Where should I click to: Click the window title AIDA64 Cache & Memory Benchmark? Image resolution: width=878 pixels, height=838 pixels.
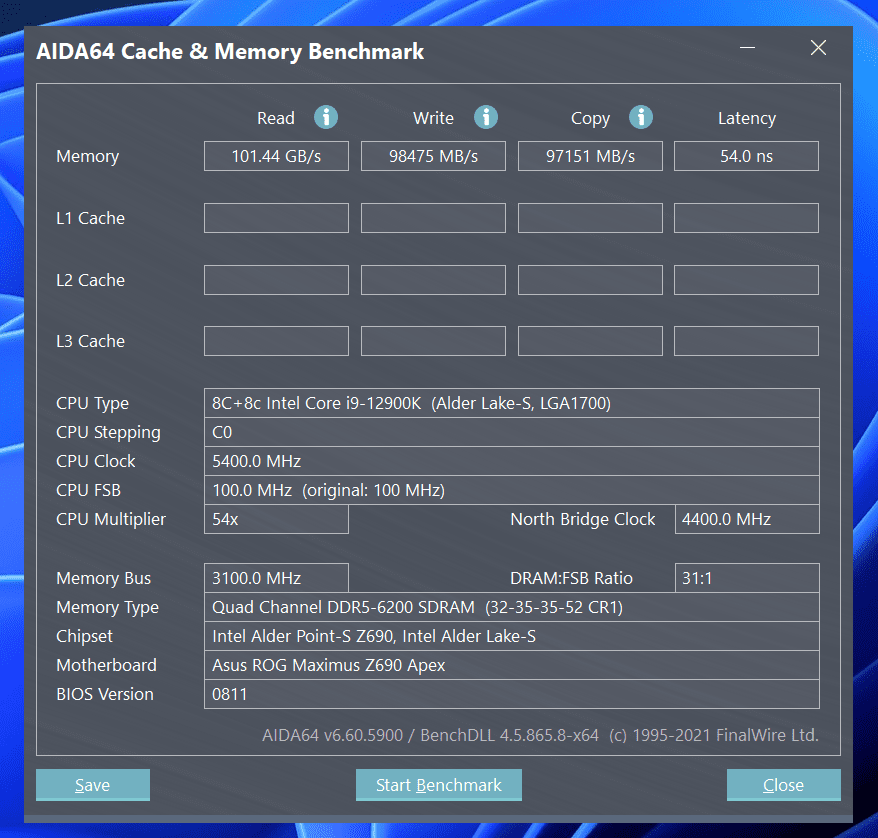click(x=230, y=52)
